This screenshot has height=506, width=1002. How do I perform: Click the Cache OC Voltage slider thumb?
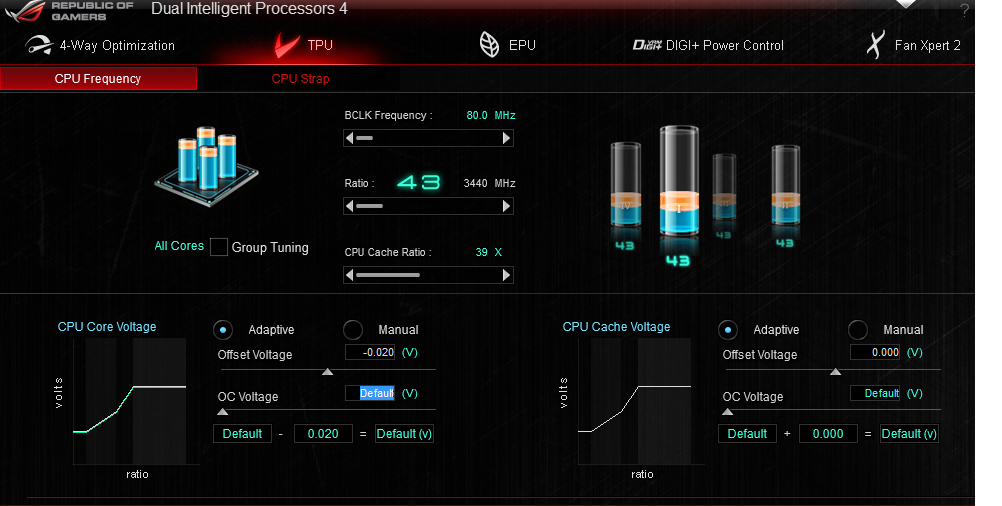click(x=727, y=412)
